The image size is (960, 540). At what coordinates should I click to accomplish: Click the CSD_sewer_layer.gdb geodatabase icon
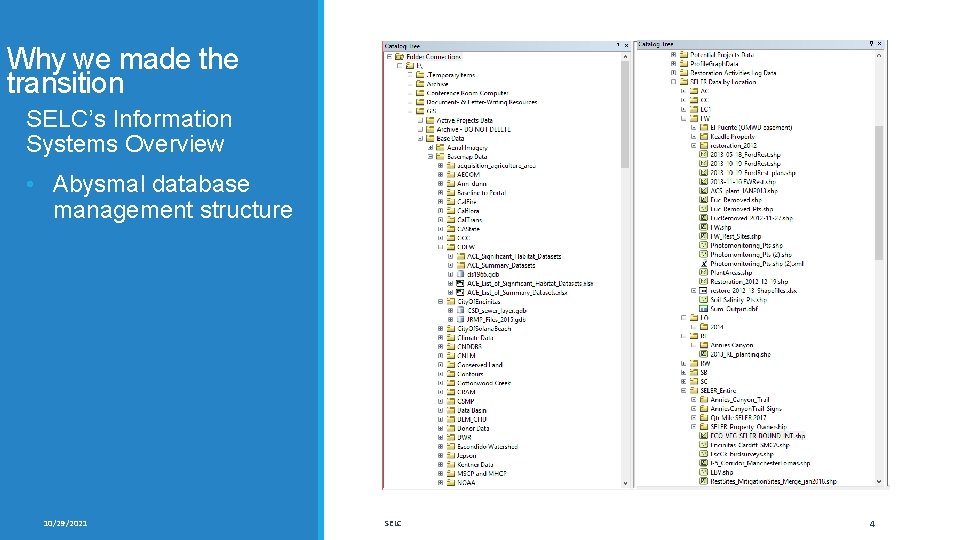(x=460, y=310)
